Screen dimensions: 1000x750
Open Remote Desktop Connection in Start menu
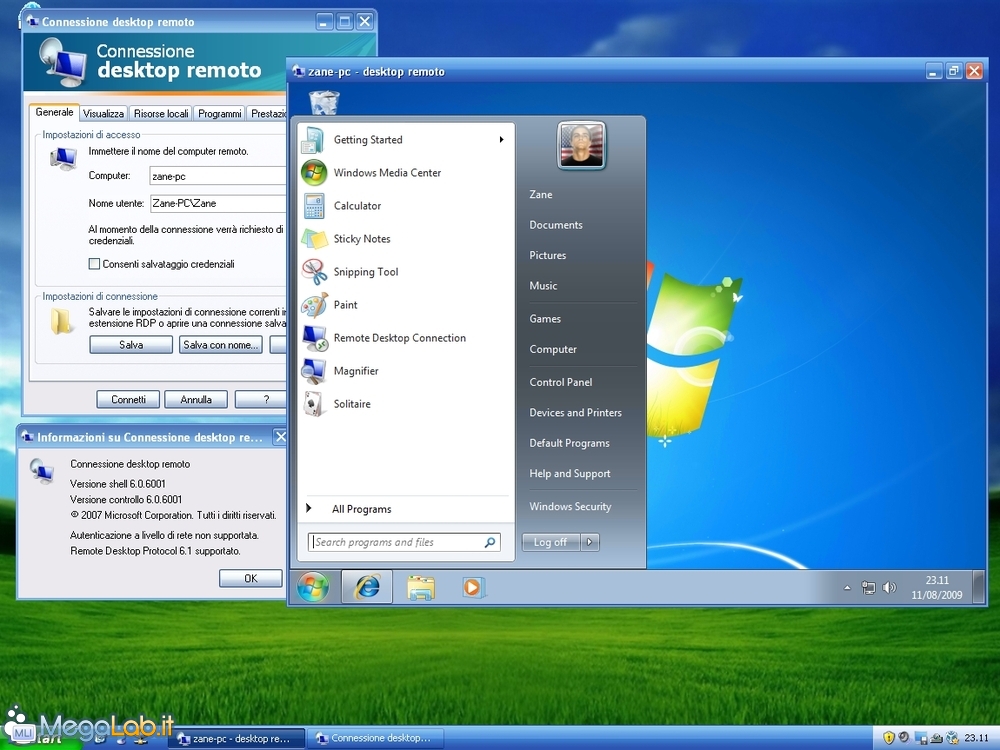[405, 338]
